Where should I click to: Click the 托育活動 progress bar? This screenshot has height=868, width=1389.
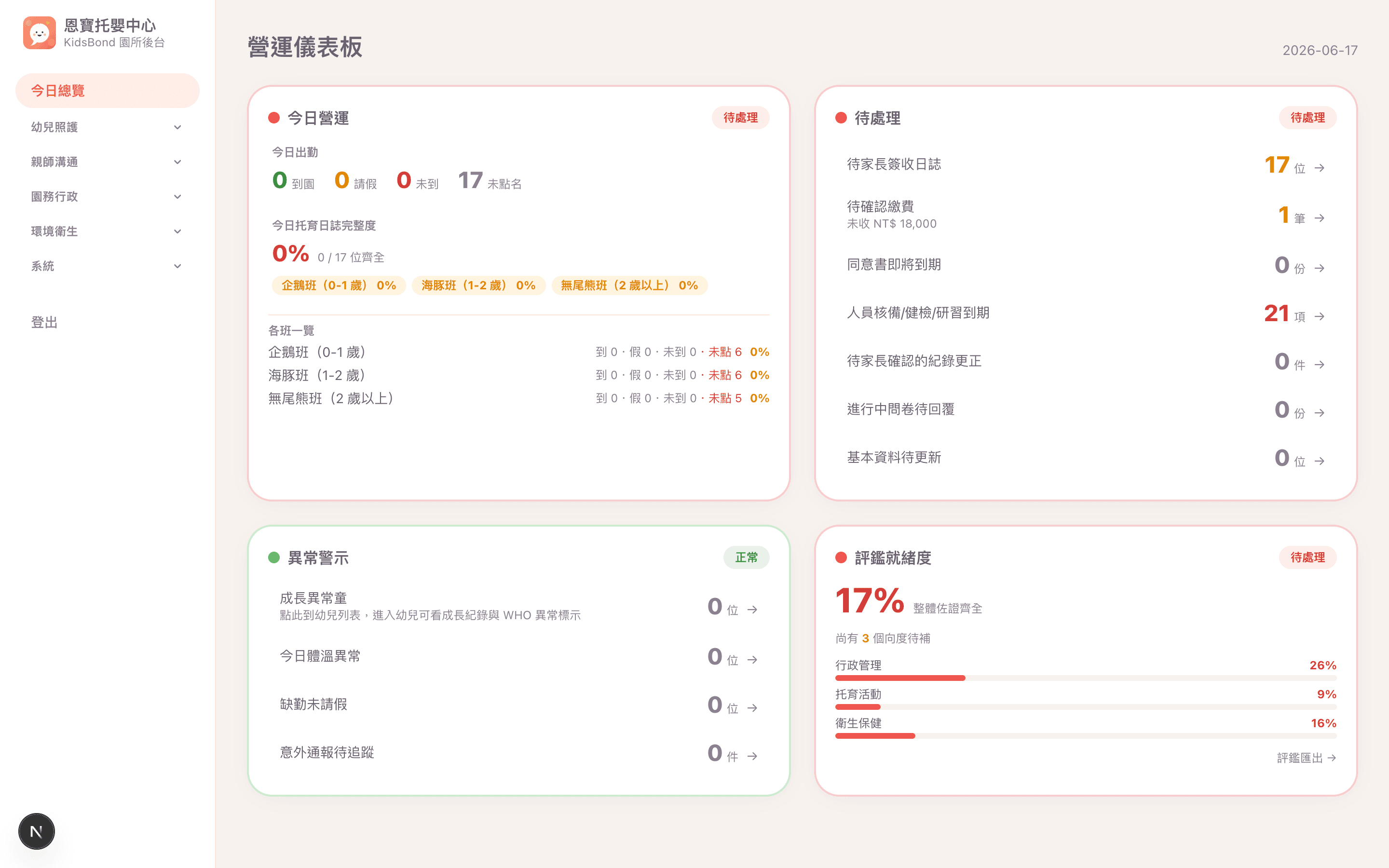1085,707
